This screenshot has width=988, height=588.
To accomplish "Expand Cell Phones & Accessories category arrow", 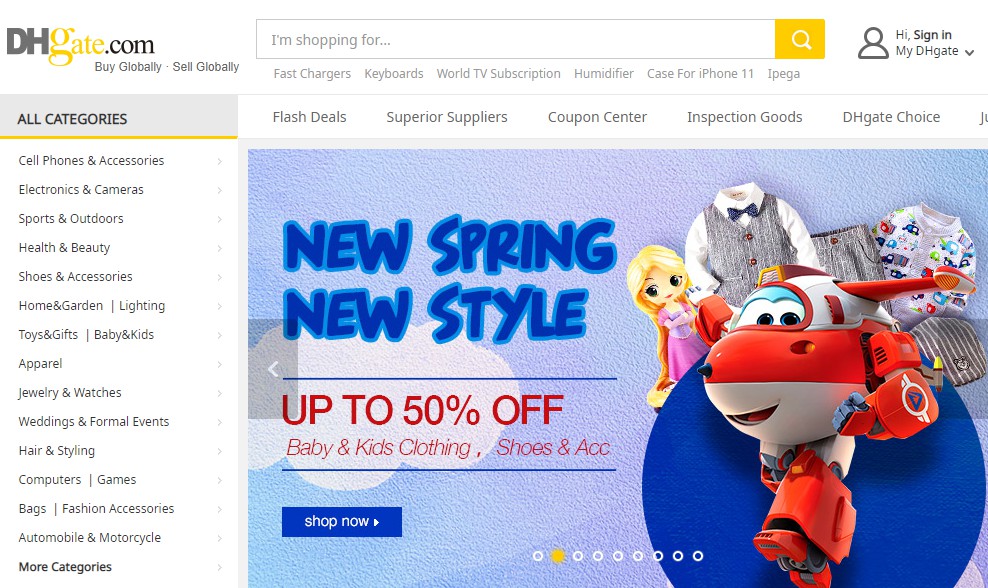I will point(220,161).
